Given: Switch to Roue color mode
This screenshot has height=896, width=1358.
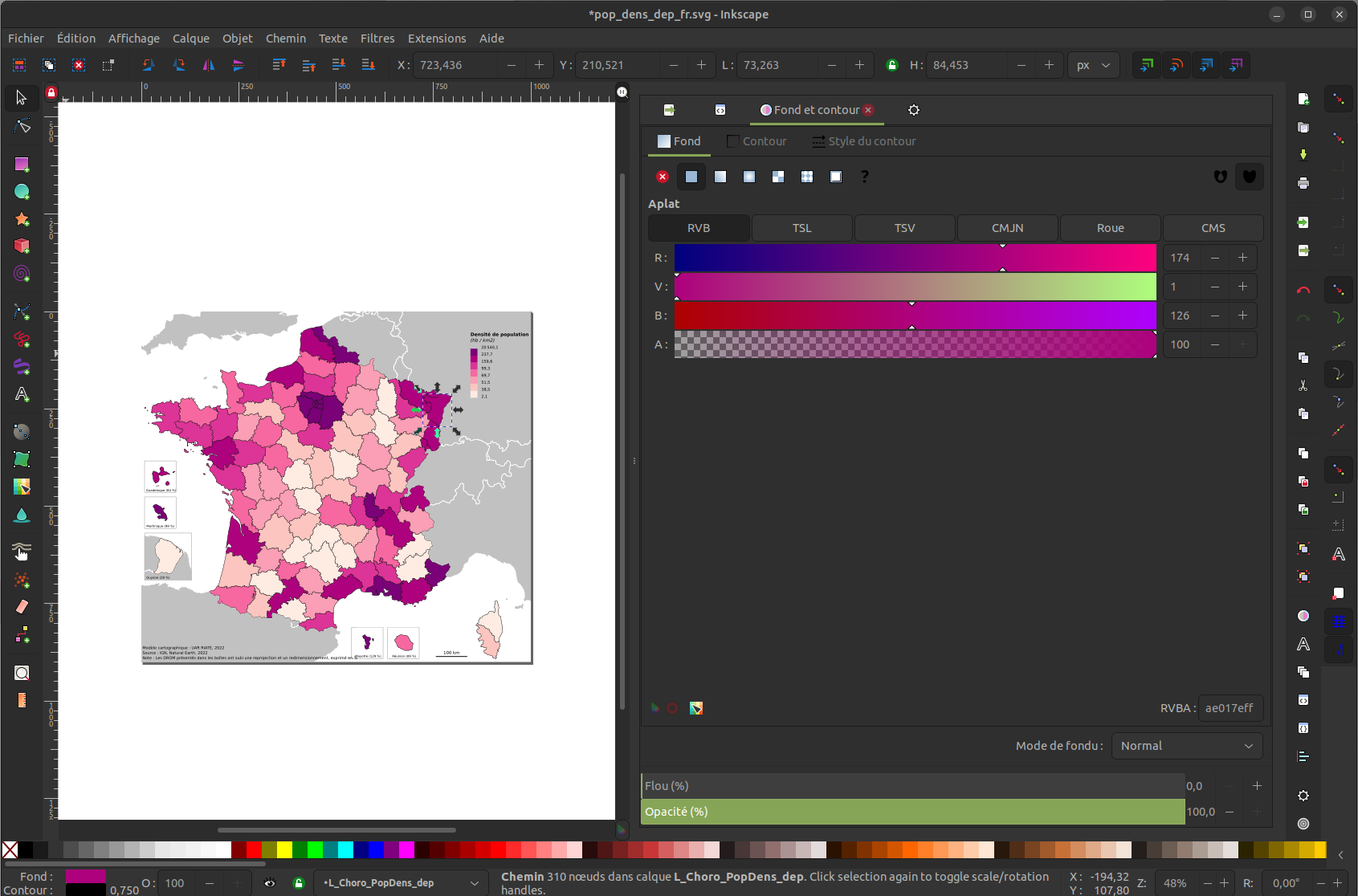Looking at the screenshot, I should [x=1110, y=228].
